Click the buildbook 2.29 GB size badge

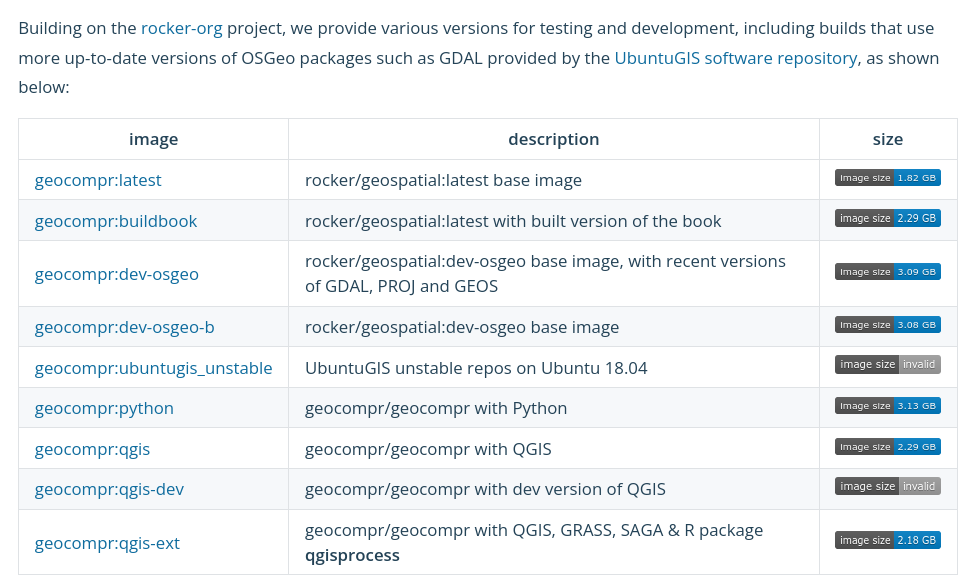(x=887, y=218)
